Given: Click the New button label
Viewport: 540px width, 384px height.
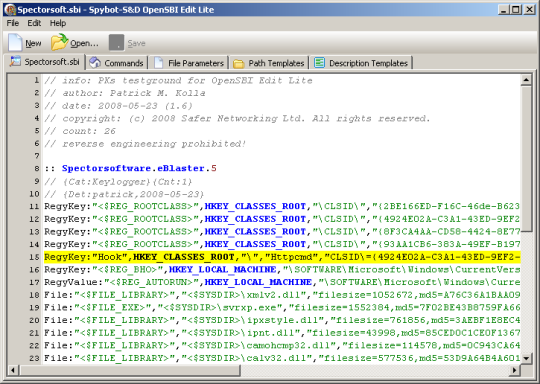Looking at the screenshot, I should pos(33,43).
